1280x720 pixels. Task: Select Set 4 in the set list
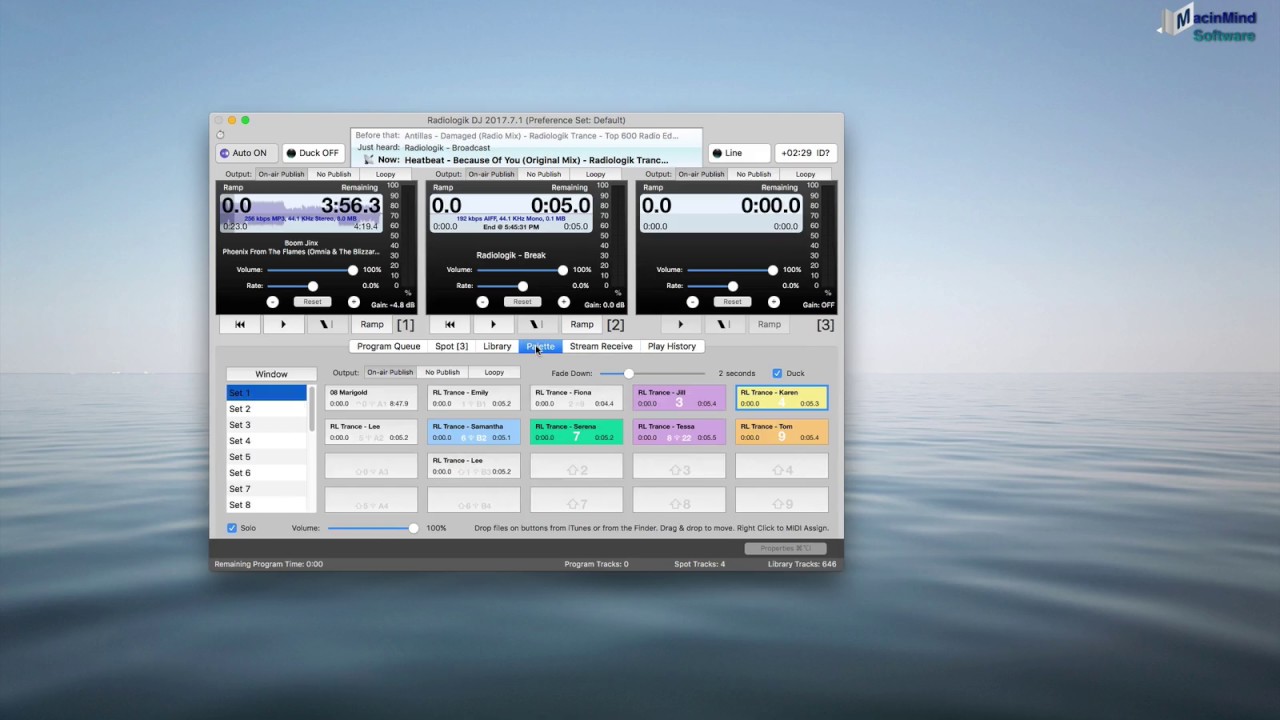tap(267, 441)
